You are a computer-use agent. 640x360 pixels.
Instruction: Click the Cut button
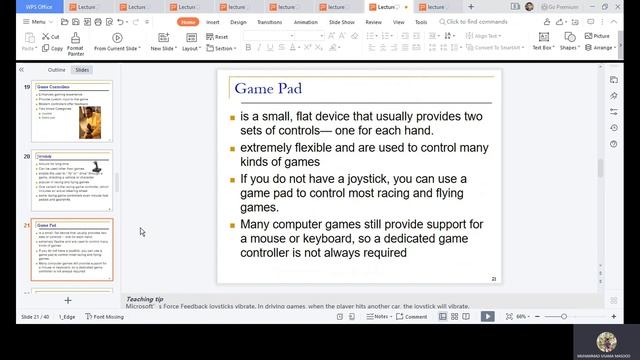pos(51,37)
